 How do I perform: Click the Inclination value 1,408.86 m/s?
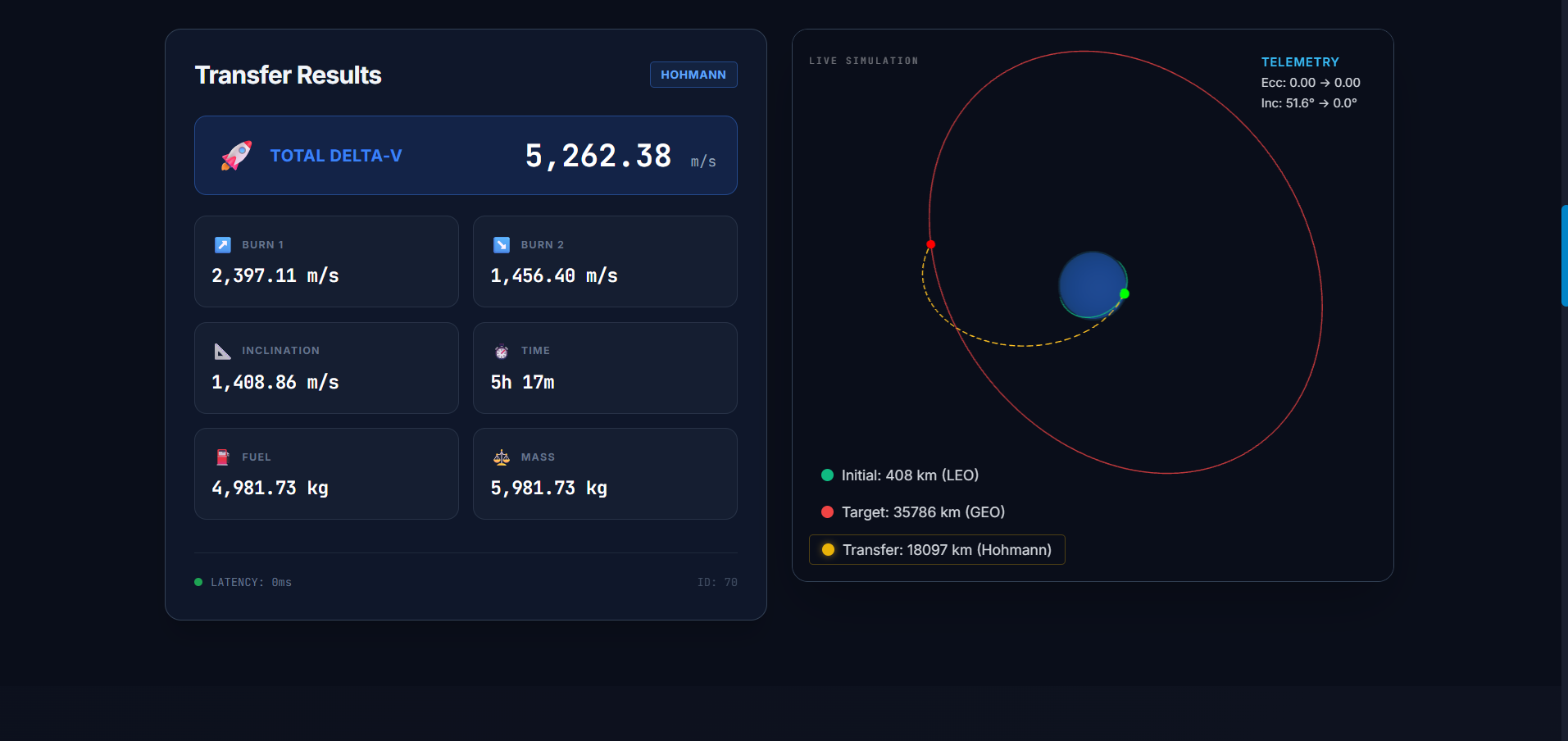click(x=275, y=383)
